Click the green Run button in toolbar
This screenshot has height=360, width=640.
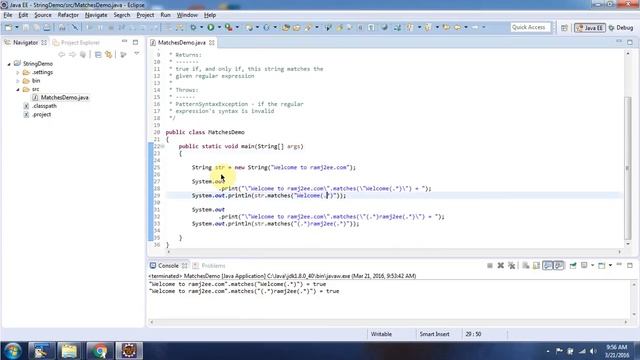click(x=211, y=27)
